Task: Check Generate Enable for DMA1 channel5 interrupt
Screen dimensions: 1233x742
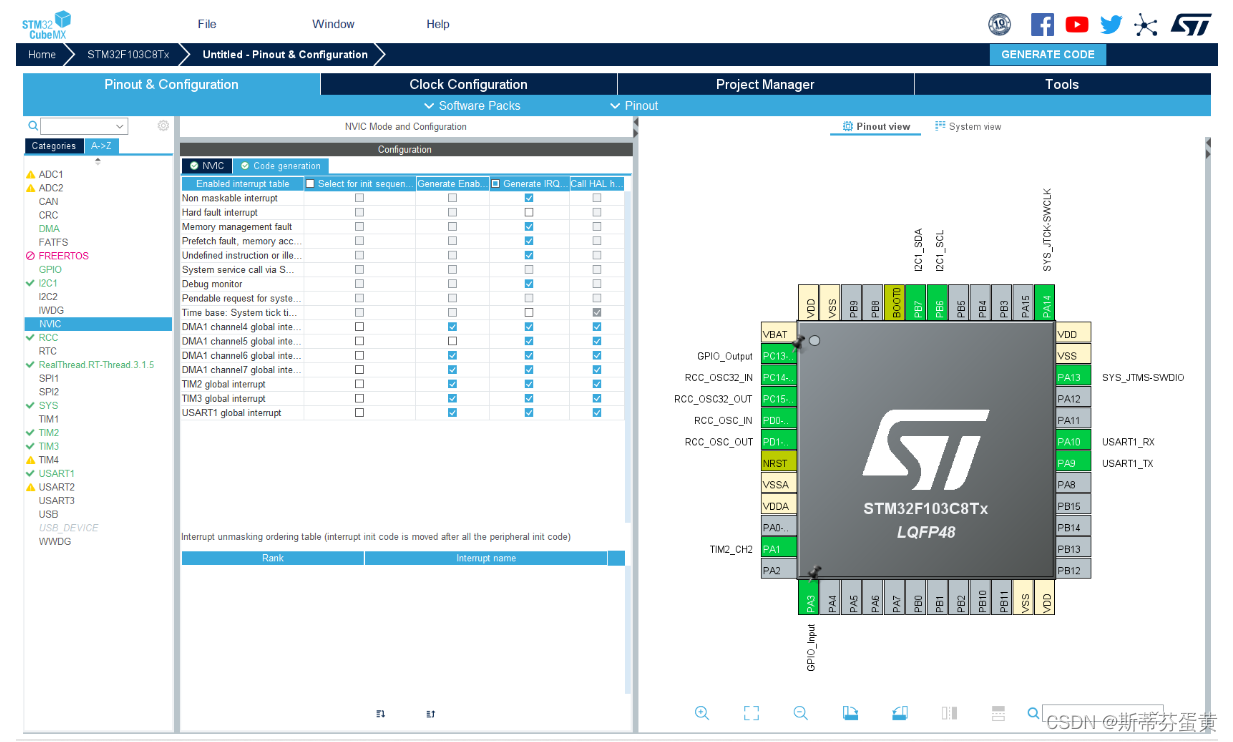Action: click(453, 341)
